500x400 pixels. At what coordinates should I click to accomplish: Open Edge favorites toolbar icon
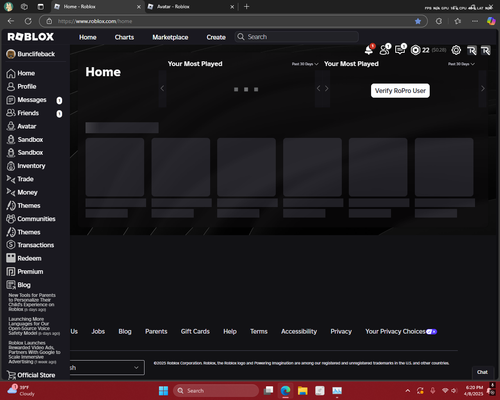pyautogui.click(x=458, y=21)
